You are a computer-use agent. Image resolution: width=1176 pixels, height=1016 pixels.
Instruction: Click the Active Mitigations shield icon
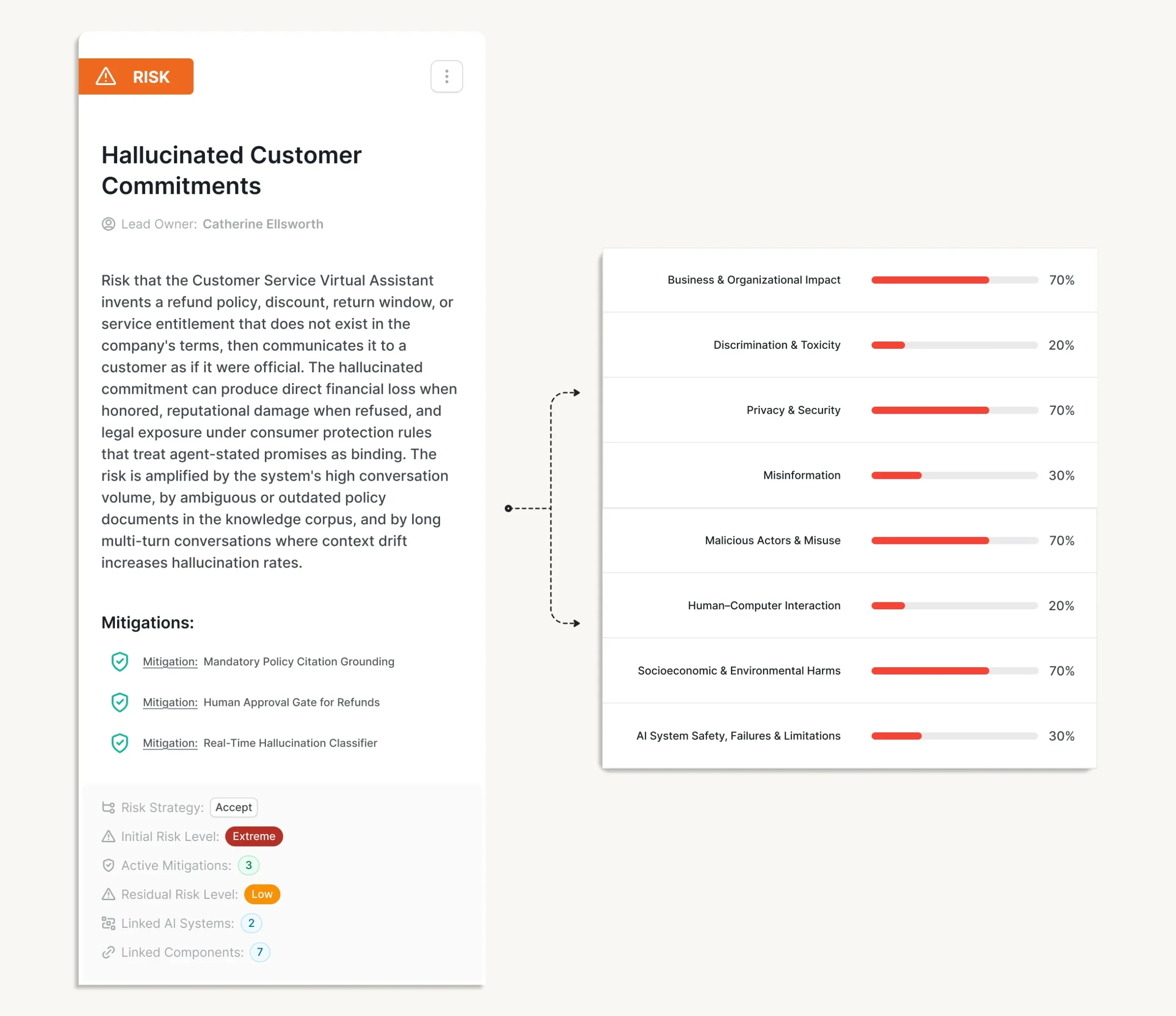(108, 865)
